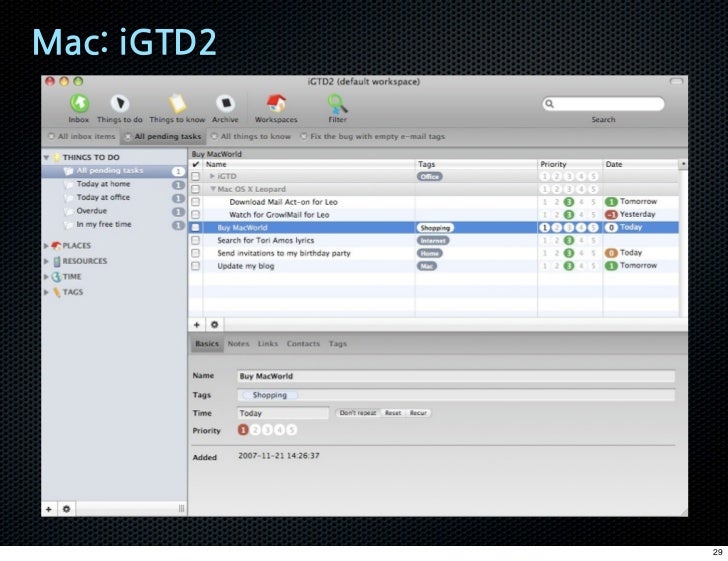Screen dimensions: 728x561
Task: Click the TIME globe icon in the sidebar
Action: coord(56,276)
